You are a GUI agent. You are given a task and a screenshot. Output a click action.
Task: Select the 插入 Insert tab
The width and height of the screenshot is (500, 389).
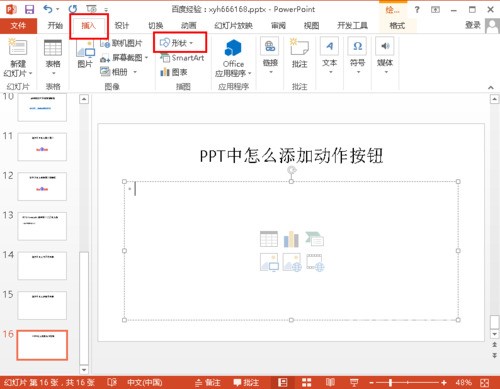coord(89,26)
